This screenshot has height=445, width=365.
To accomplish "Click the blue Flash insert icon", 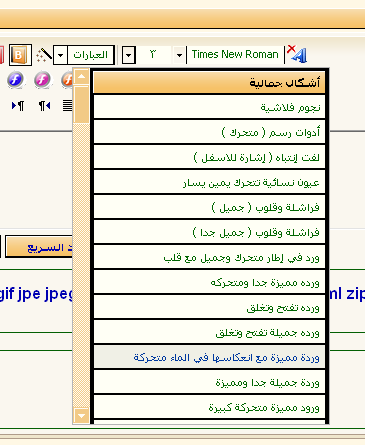I will point(16,80).
